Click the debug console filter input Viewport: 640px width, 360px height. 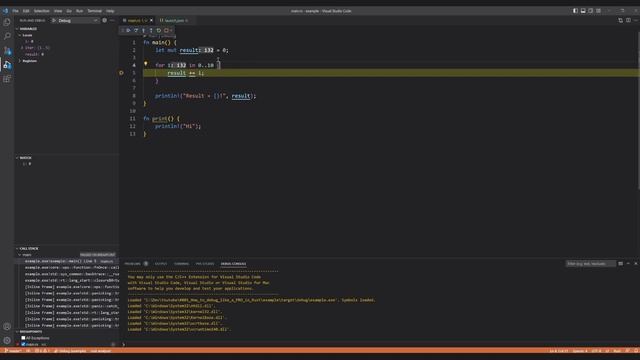coord(590,264)
